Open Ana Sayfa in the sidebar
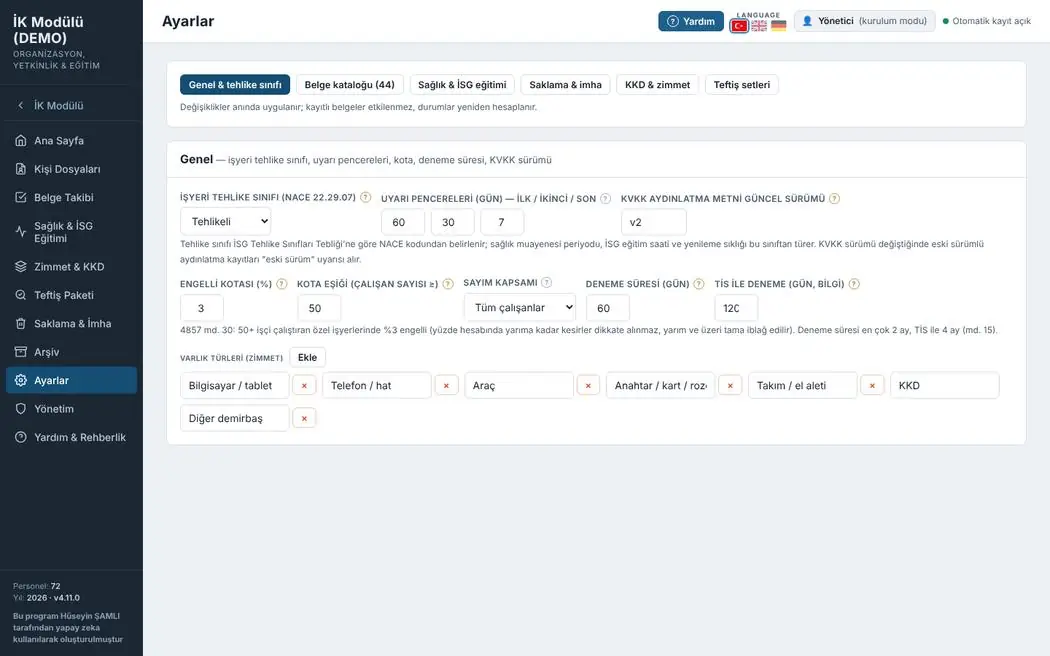Screen dimensions: 1050x656 71,141
